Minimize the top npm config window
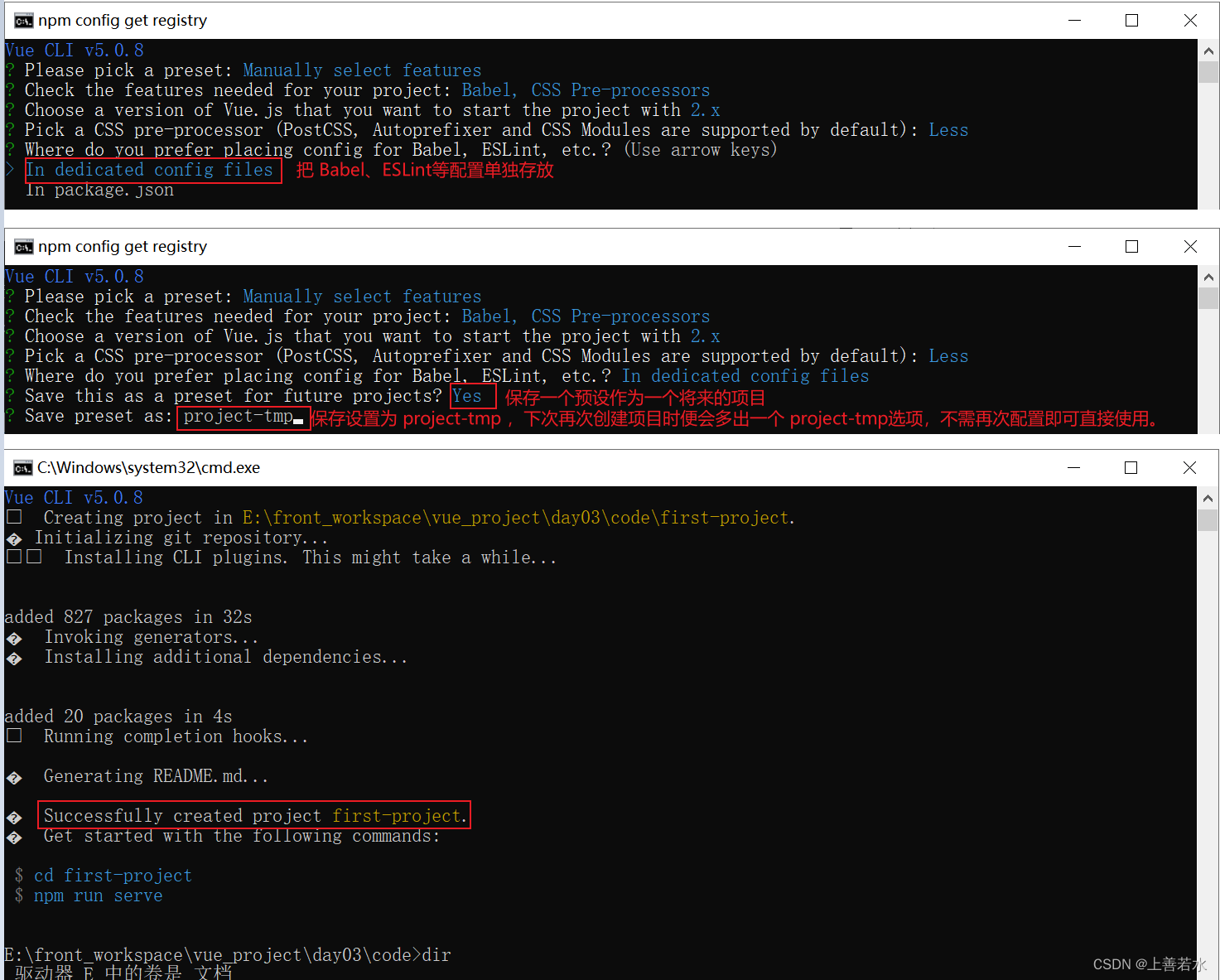 coord(1074,21)
